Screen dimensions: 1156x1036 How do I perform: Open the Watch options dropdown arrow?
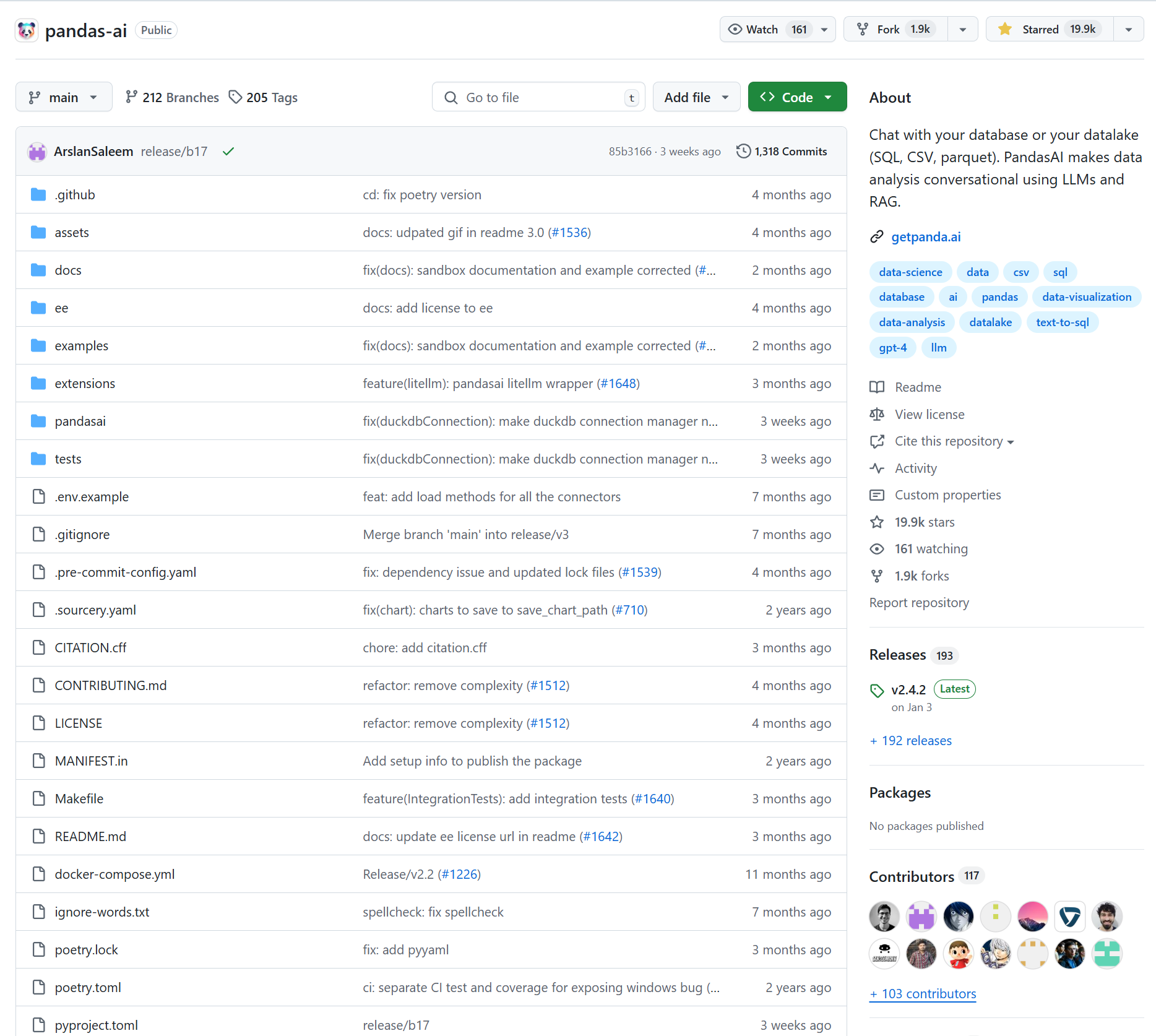pyautogui.click(x=824, y=29)
